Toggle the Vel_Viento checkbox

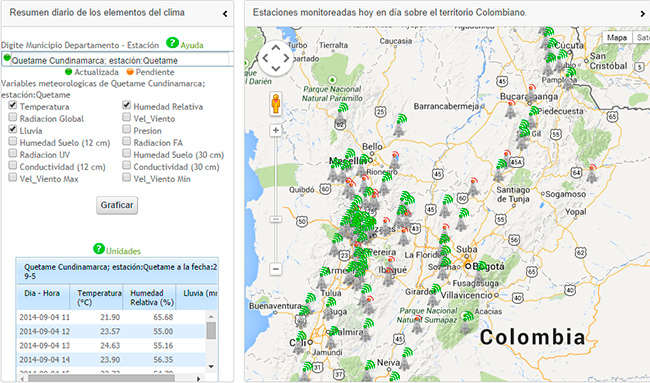click(126, 117)
